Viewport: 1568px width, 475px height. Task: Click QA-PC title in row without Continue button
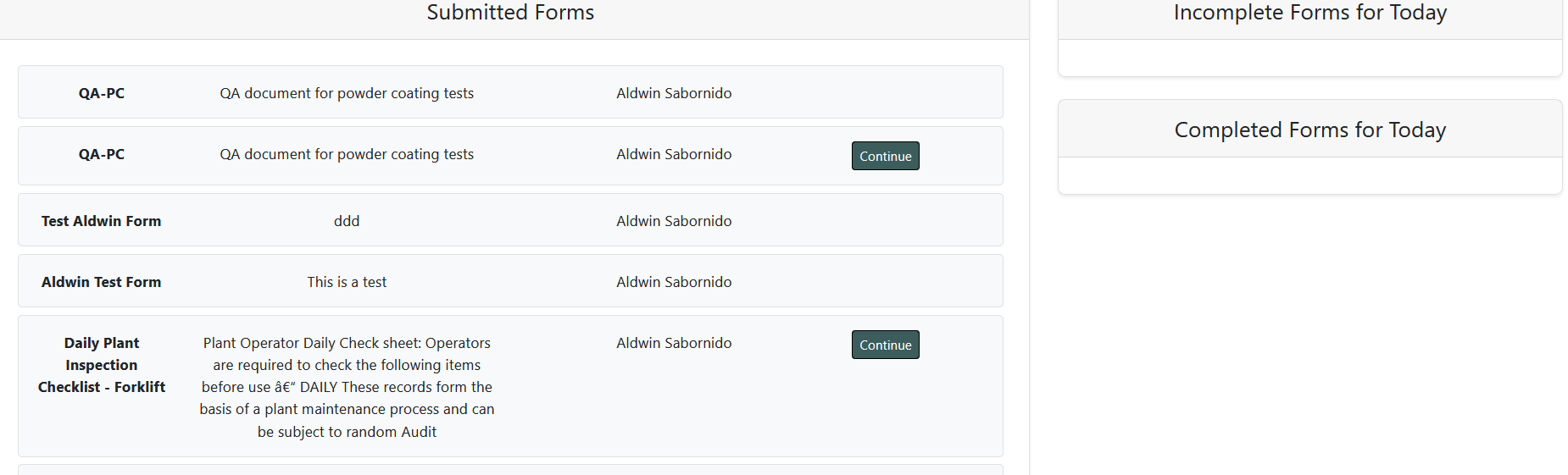pyautogui.click(x=101, y=93)
